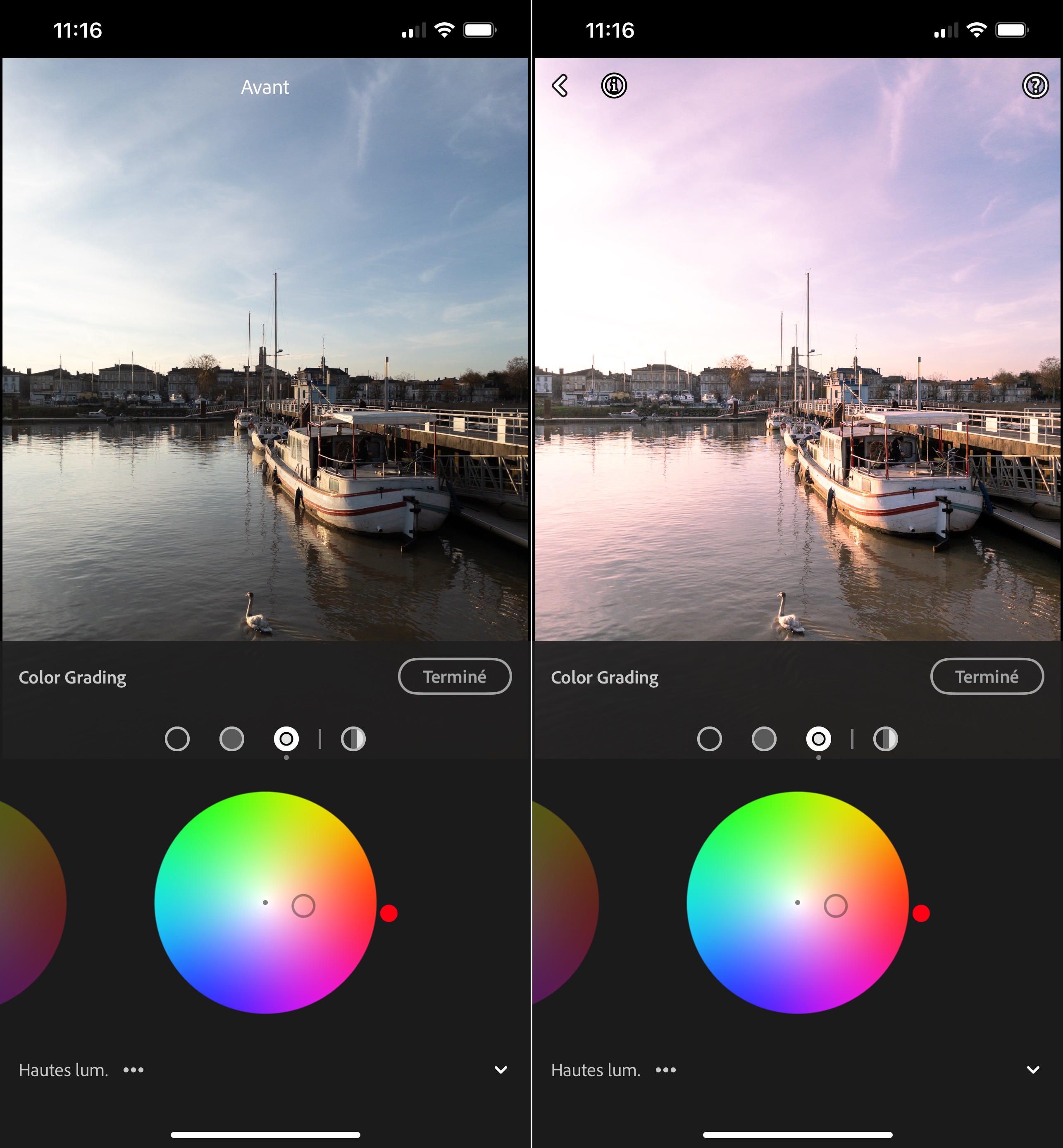Image resolution: width=1063 pixels, height=1148 pixels.
Task: Click the red hue marker in right screen
Action: 921,913
